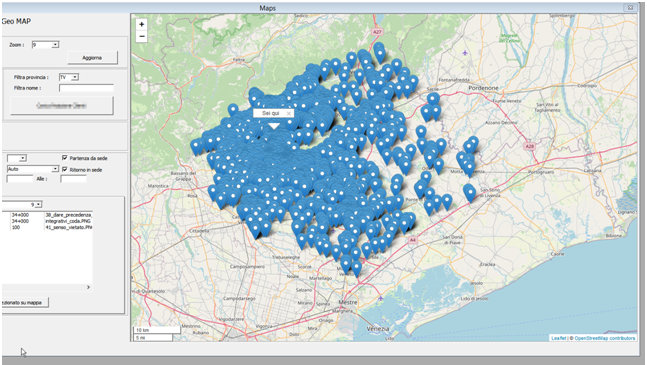The height and width of the screenshot is (365, 647).
Task: Toggle 'Partenza da sede' checkbox
Action: coord(65,158)
